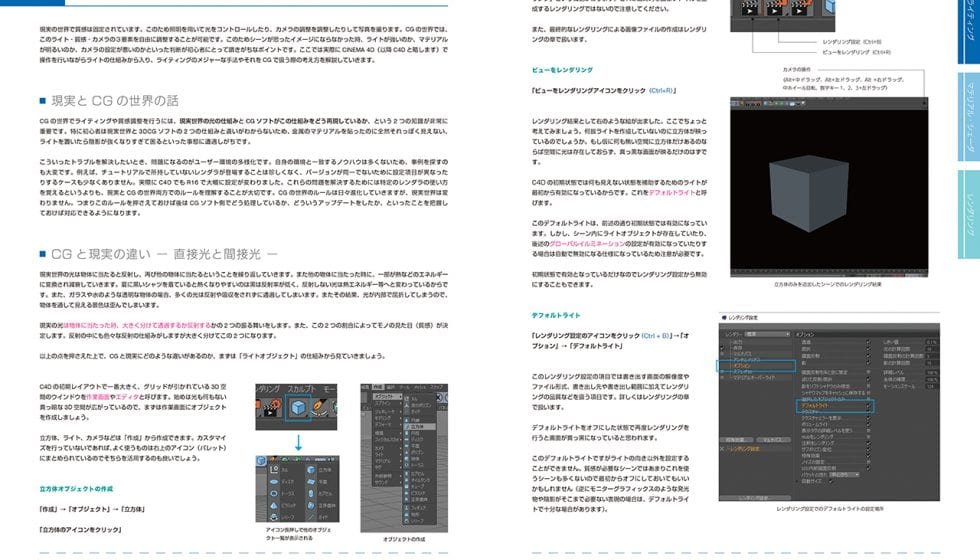Image resolution: width=980 pixels, height=560 pixels.
Task: Toggle the 鏡面反射 reflection checkbox
Action: pos(869,356)
